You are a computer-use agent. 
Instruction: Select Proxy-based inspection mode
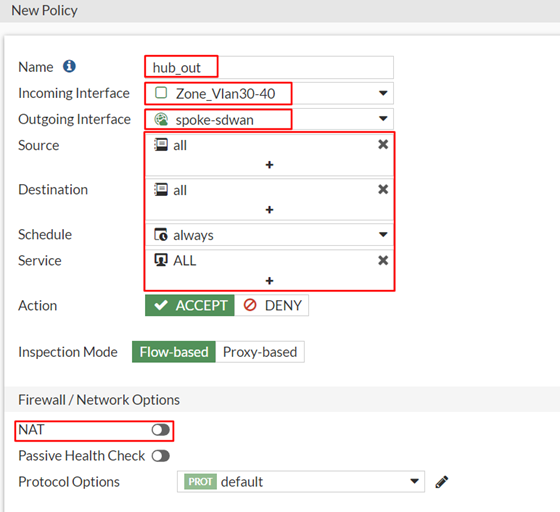point(260,352)
